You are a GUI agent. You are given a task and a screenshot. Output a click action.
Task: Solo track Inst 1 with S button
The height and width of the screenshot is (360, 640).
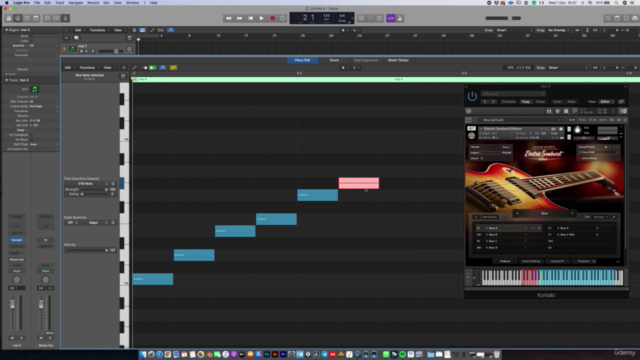(87, 51)
